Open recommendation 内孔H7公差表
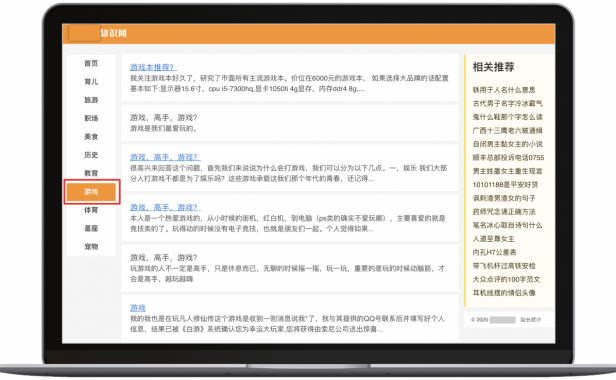The width and height of the screenshot is (616, 380). click(495, 252)
